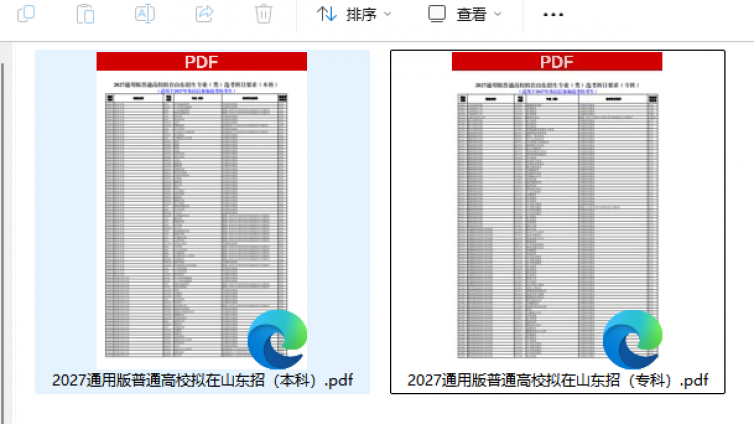Screen dimensions: 754x424
Task: Click the Paste clipboard icon
Action: pyautogui.click(x=85, y=13)
